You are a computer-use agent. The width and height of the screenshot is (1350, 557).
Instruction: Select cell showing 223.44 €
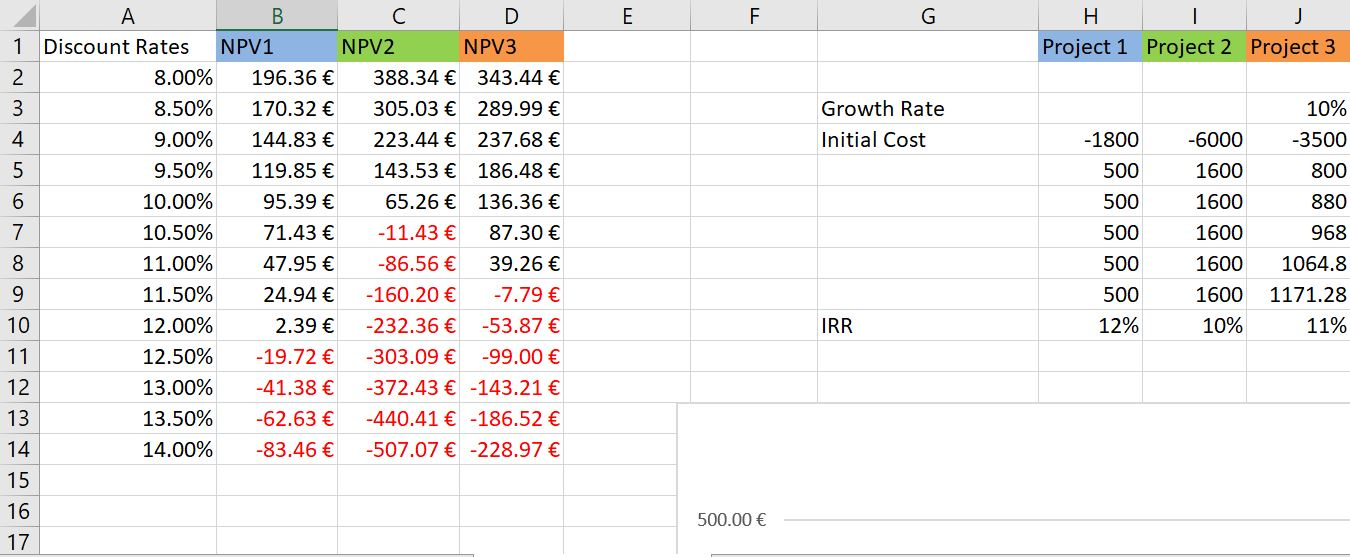[398, 139]
